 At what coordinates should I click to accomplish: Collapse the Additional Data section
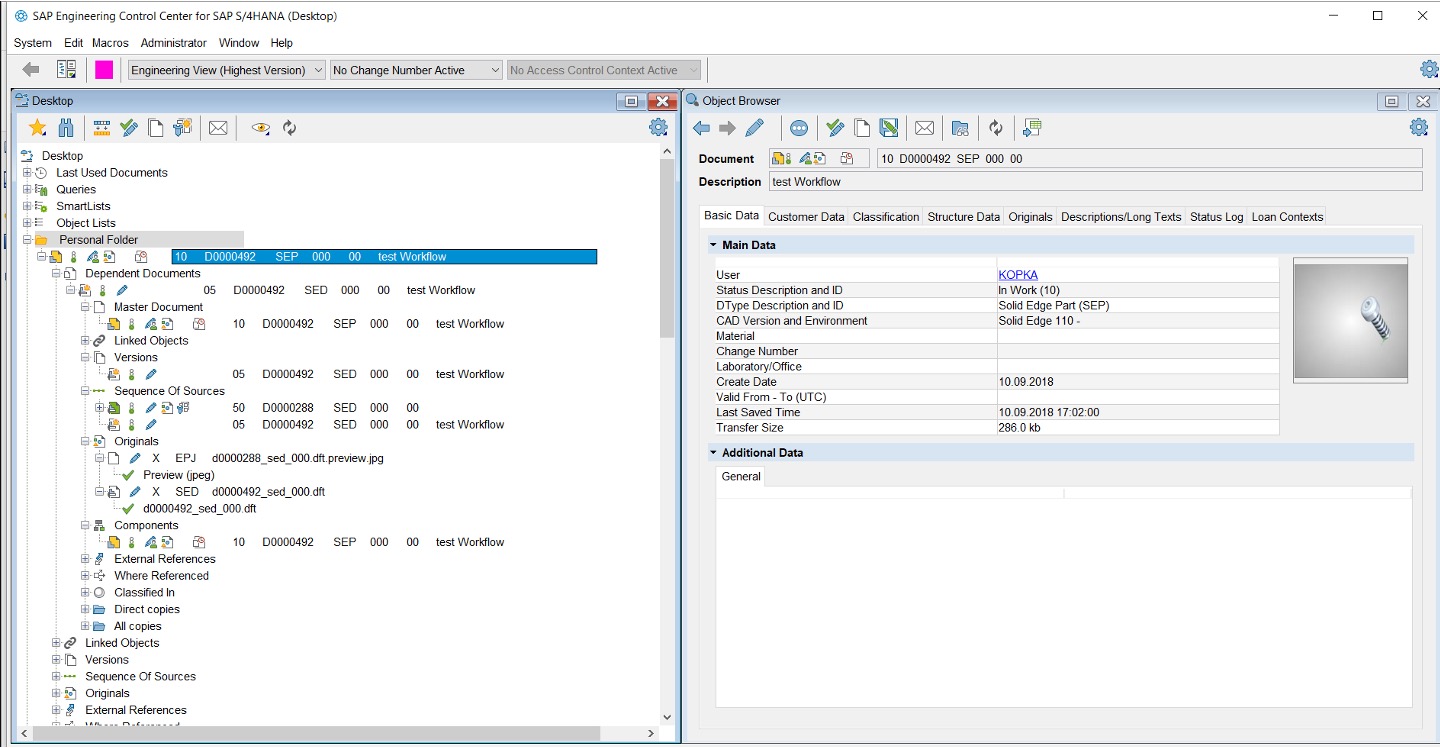713,453
